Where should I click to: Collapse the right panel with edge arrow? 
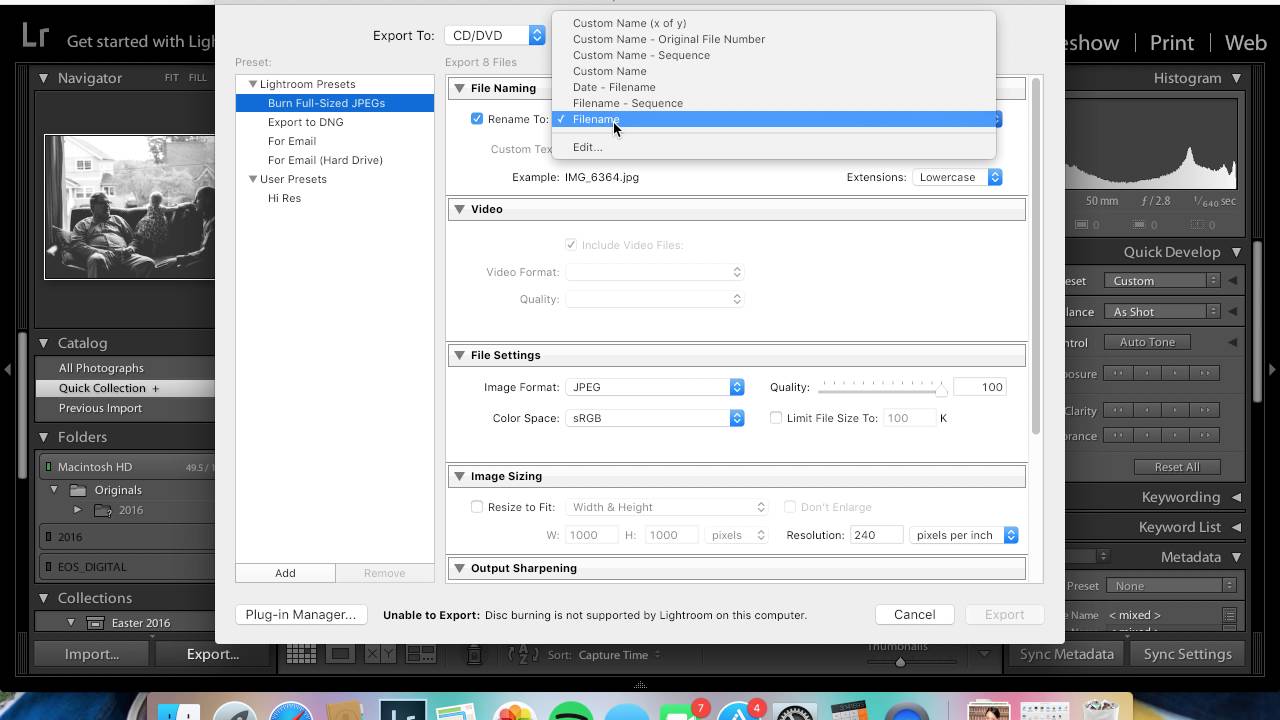[1272, 369]
